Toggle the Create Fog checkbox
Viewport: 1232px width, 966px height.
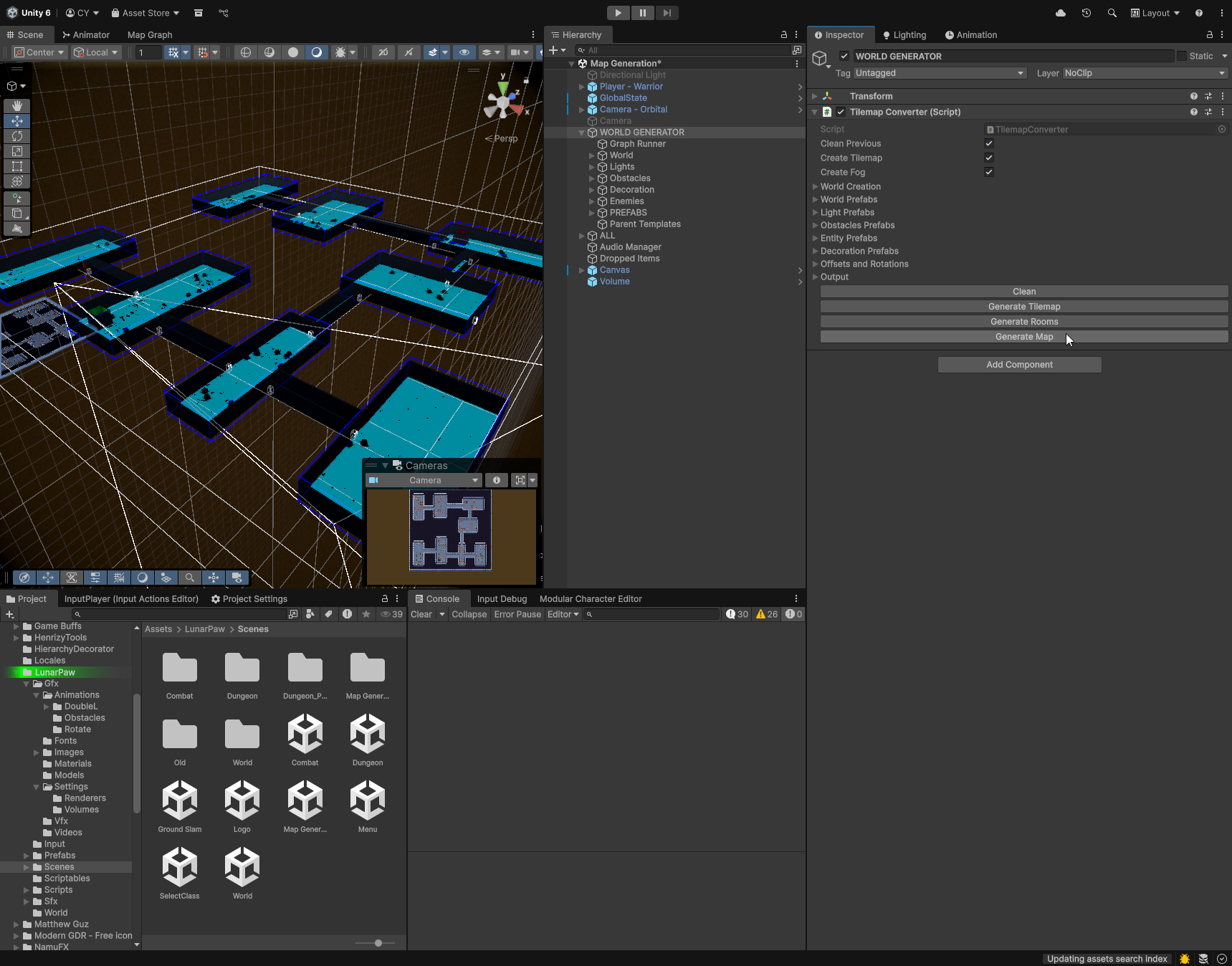[x=989, y=172]
